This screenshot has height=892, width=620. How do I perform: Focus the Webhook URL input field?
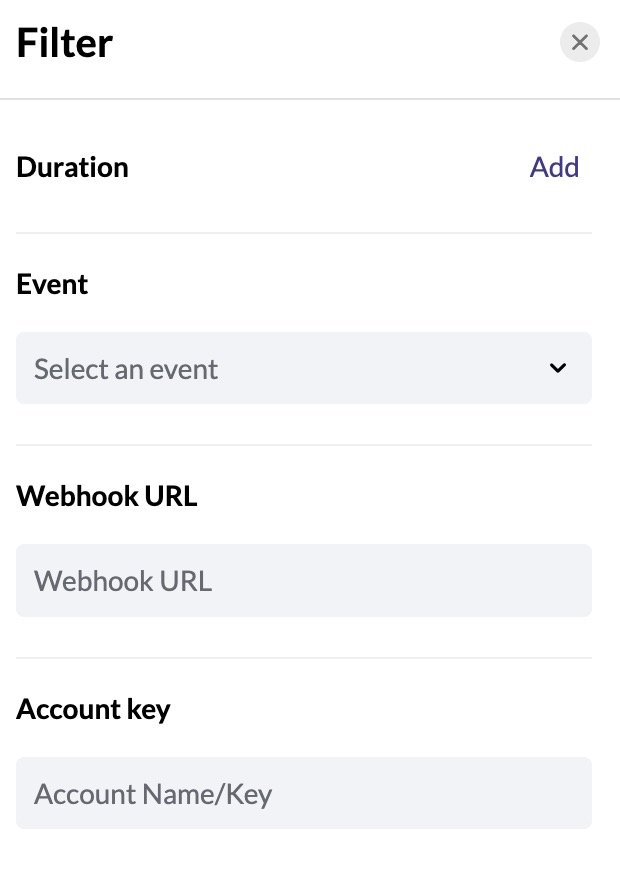point(304,580)
